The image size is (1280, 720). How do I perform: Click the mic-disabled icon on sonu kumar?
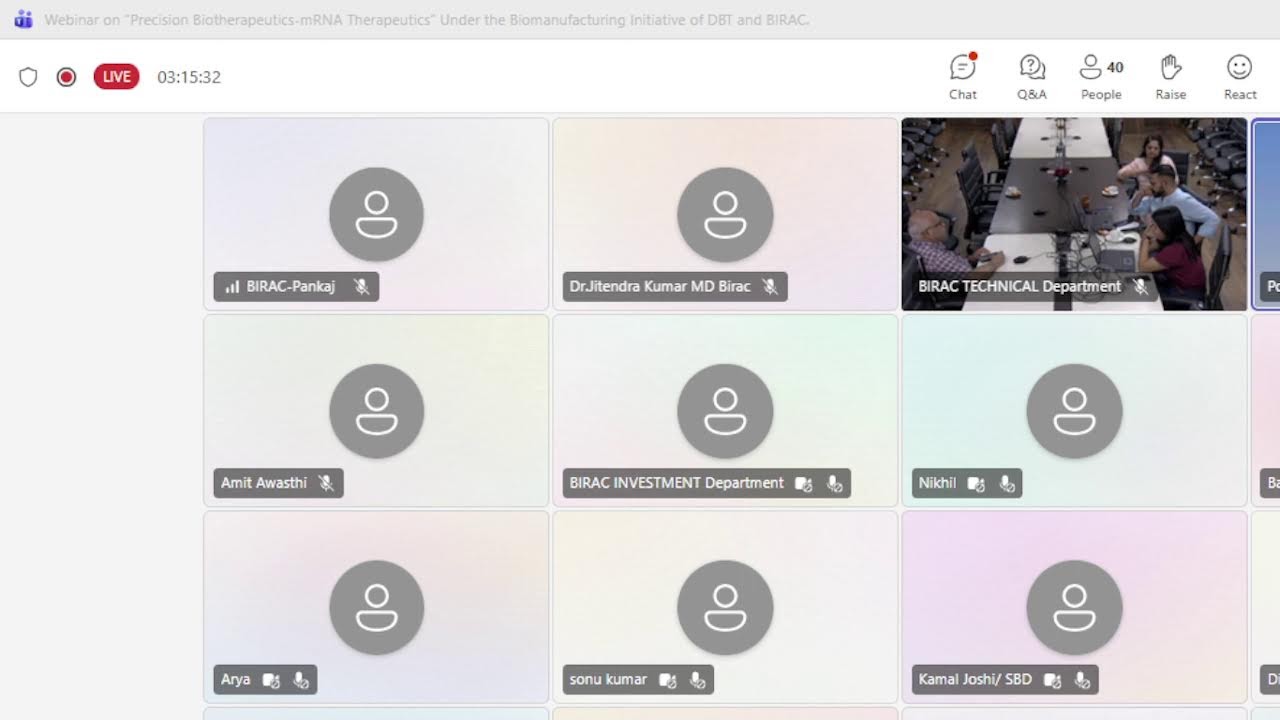pos(698,680)
